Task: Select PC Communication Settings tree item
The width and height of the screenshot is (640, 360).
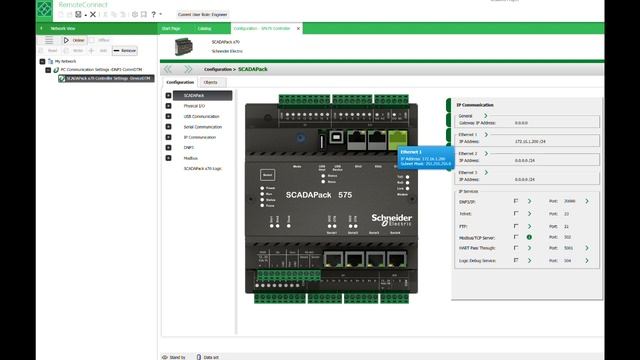Action: coord(101,70)
